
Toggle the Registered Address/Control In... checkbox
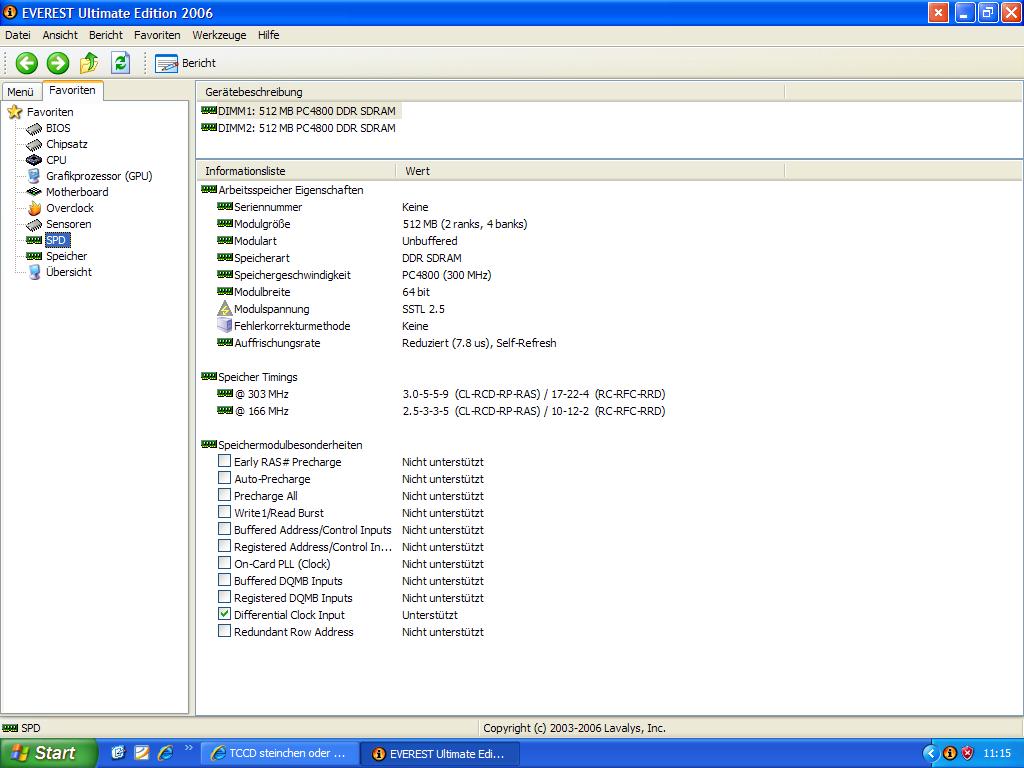point(224,546)
